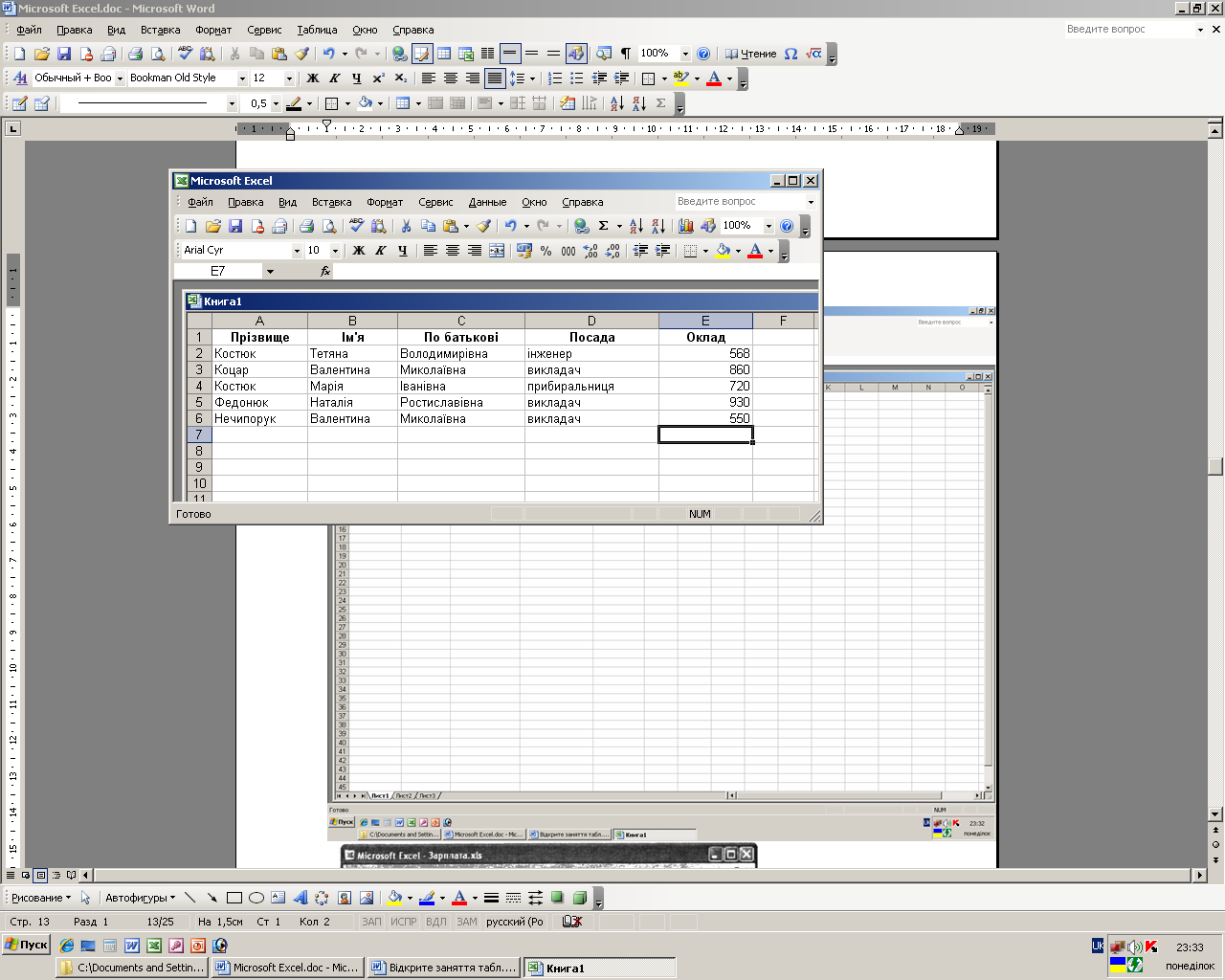This screenshot has width=1225, height=980.
Task: Toggle Bold in Word formatting toolbar
Action: click(x=313, y=78)
